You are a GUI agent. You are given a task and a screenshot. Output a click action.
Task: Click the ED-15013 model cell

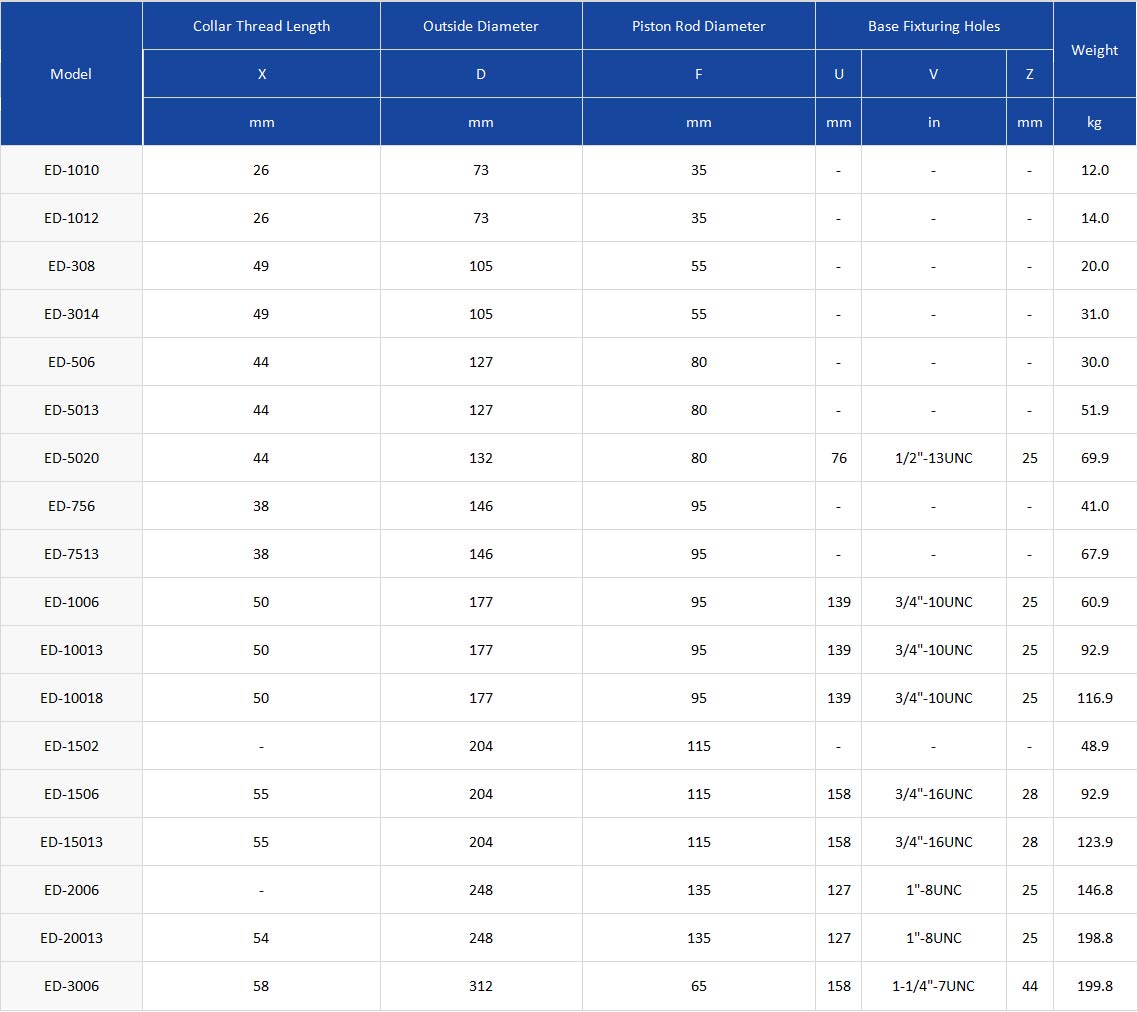tap(71, 841)
